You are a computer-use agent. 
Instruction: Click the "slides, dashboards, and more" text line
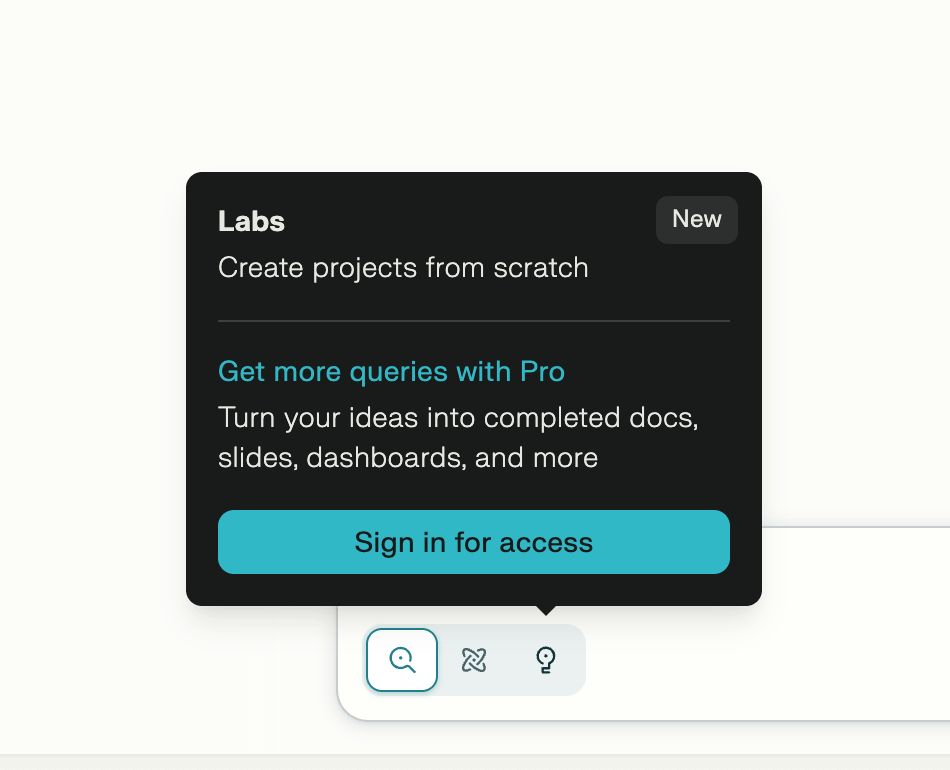[x=408, y=458]
